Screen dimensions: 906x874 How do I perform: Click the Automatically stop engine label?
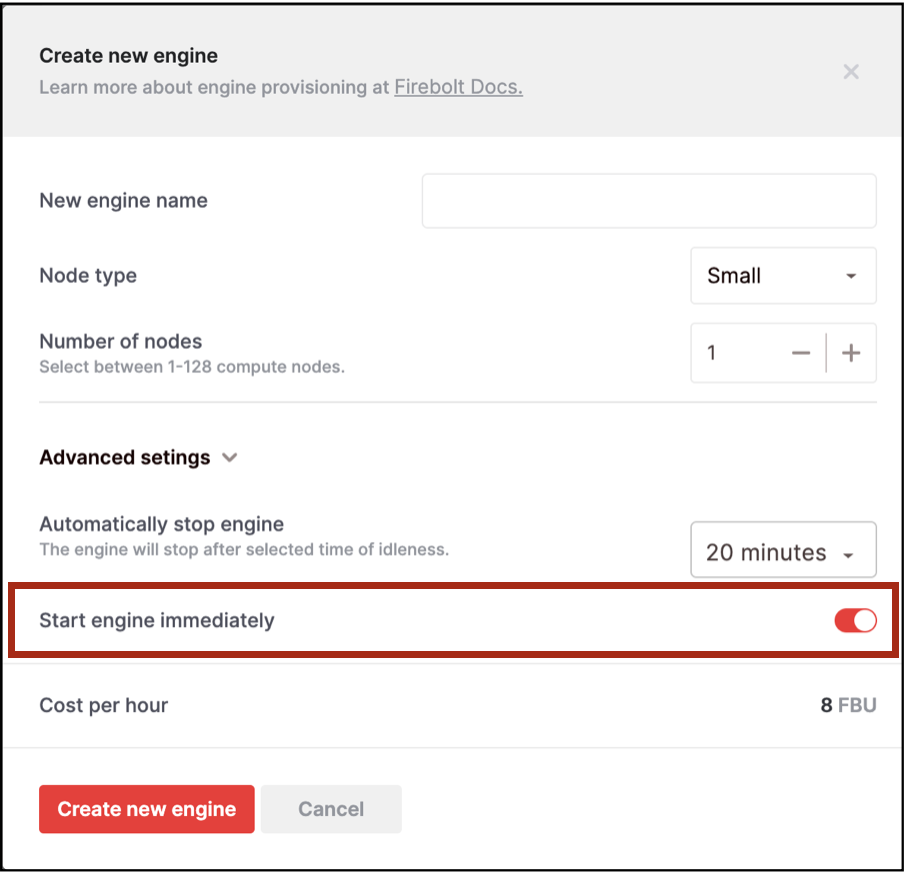[x=161, y=524]
